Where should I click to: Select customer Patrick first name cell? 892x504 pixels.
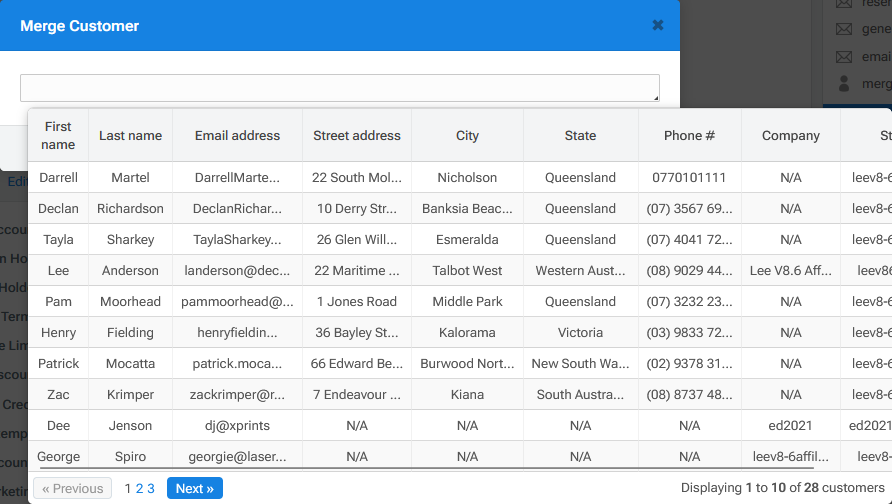[x=58, y=363]
